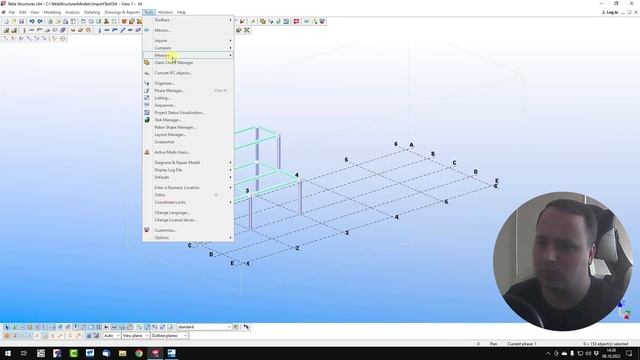This screenshot has height=360, width=640.
Task: Open Phase Manager from the menu
Action: [188, 91]
